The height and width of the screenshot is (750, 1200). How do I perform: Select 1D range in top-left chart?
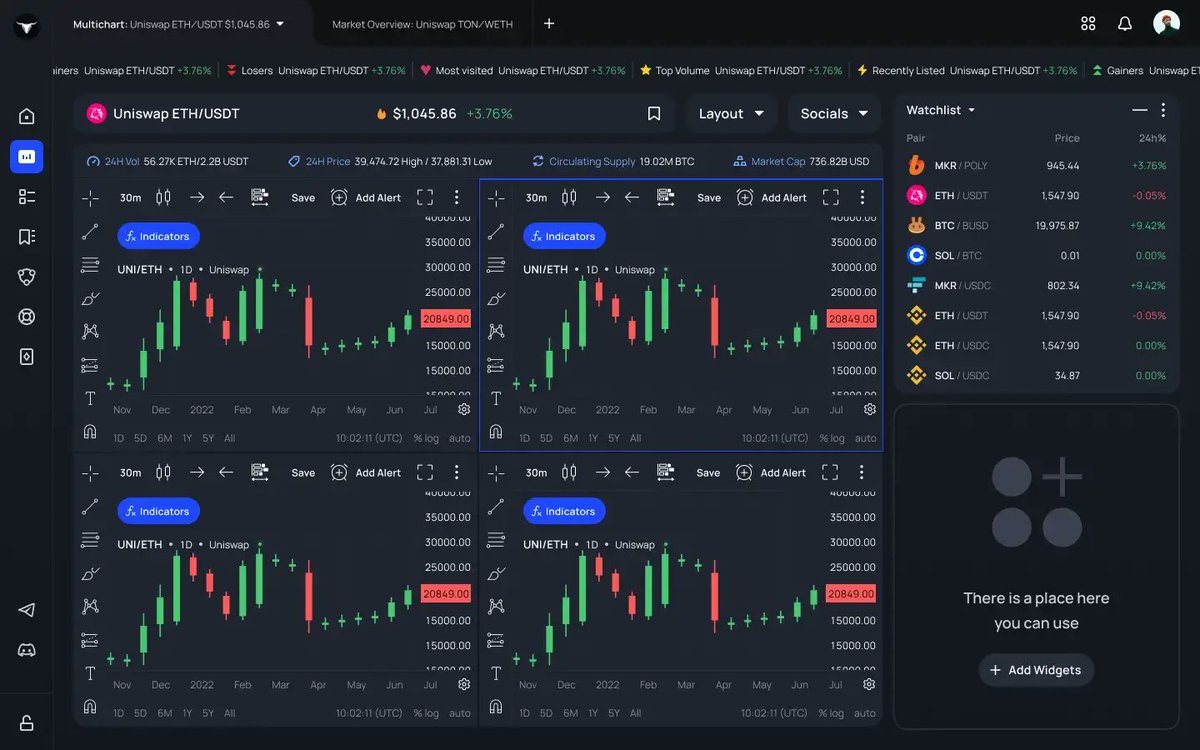tap(119, 438)
